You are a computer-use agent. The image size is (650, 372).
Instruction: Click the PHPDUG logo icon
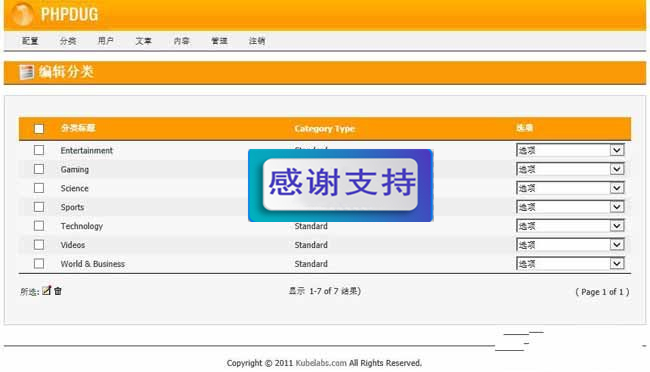pos(22,14)
